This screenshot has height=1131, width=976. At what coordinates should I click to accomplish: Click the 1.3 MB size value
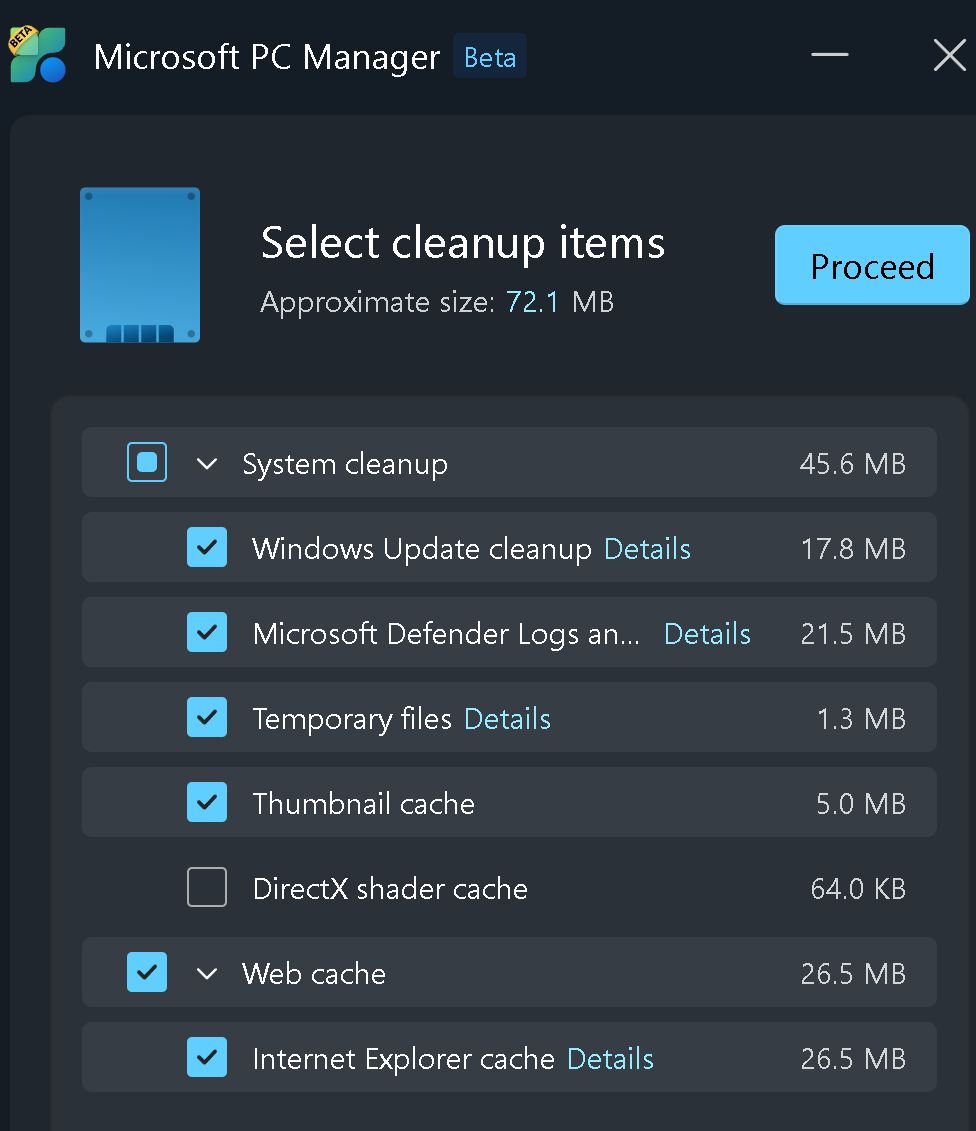(x=861, y=719)
